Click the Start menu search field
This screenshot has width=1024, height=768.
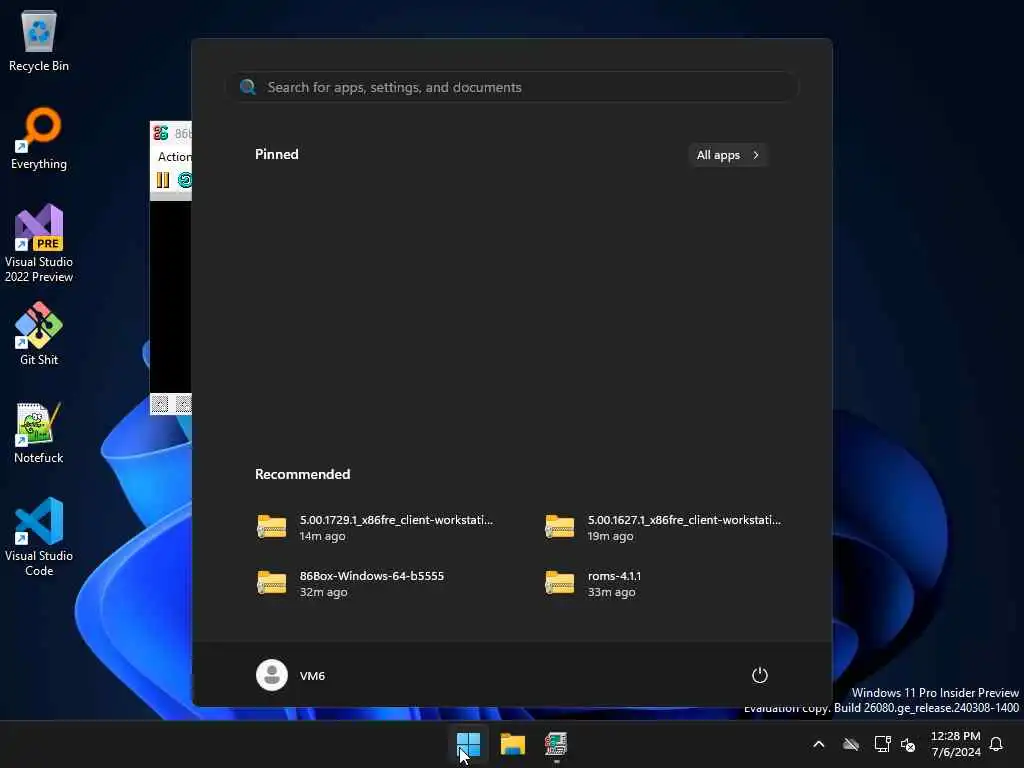[513, 87]
